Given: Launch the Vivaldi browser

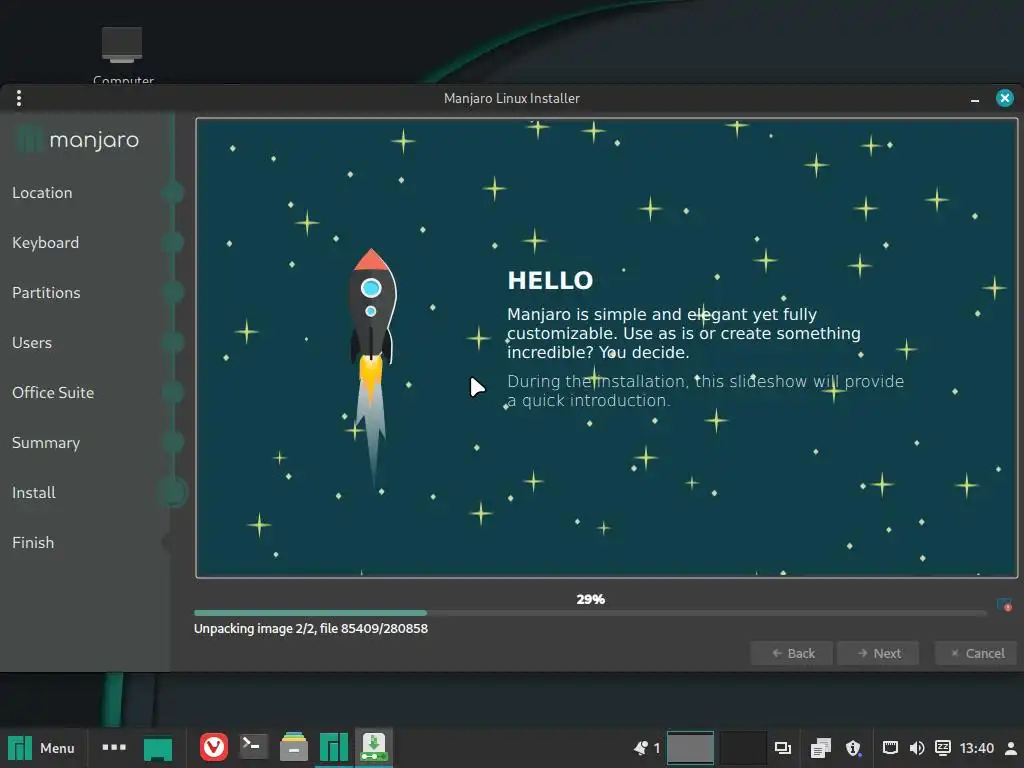Looking at the screenshot, I should 214,747.
